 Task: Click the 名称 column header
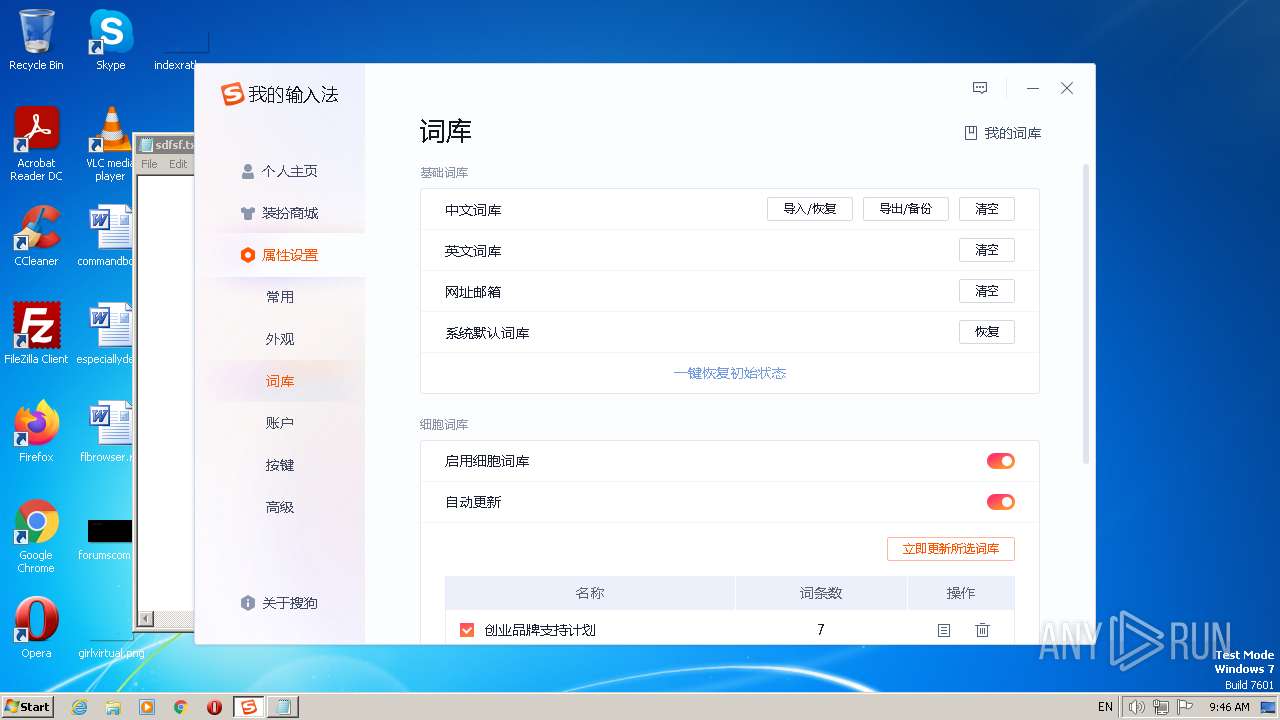click(x=590, y=593)
